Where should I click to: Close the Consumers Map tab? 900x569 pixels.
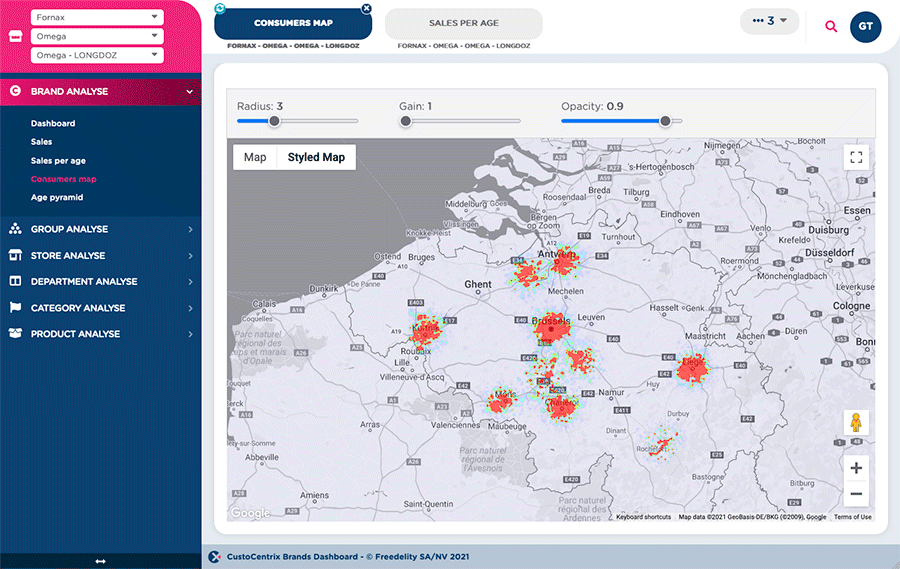point(366,9)
